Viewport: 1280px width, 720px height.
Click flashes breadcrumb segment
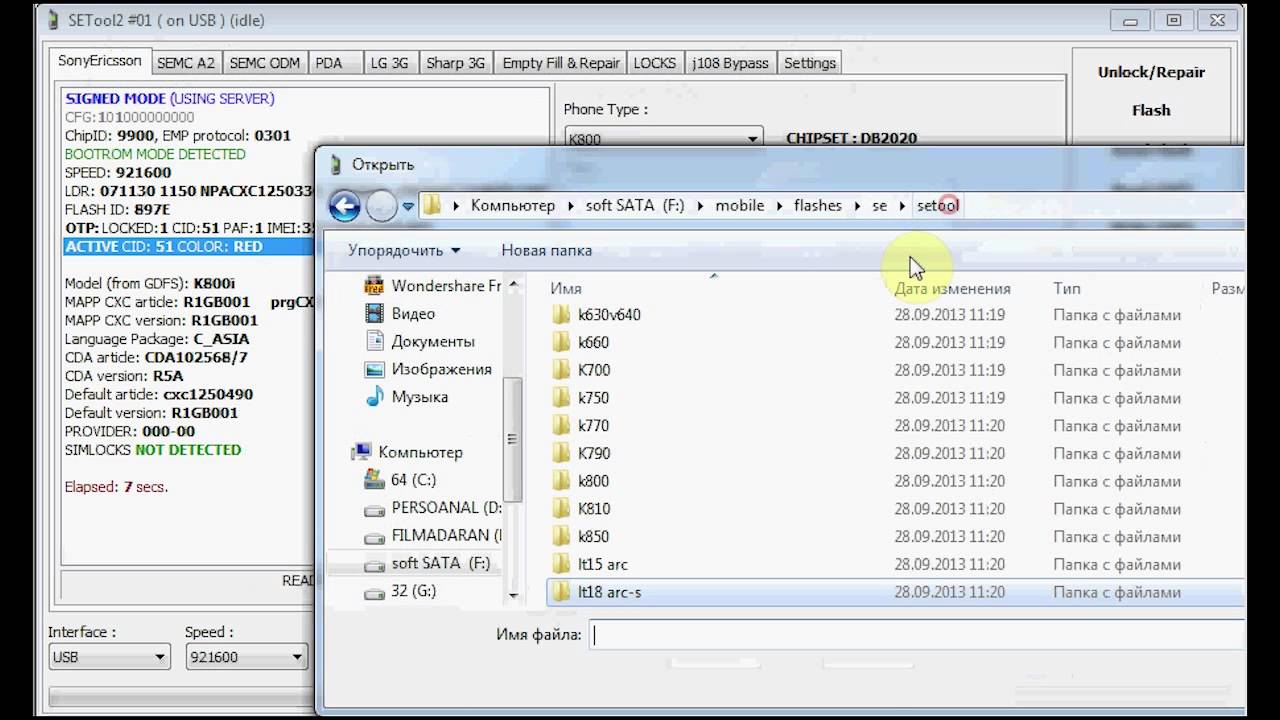point(818,205)
